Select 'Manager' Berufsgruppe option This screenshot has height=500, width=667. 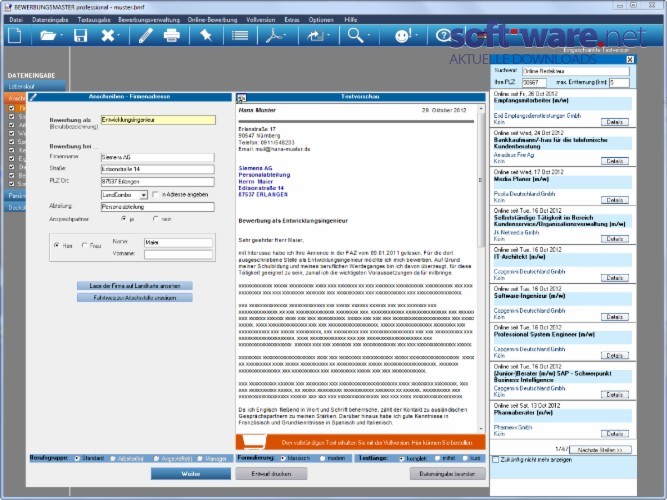[200, 458]
